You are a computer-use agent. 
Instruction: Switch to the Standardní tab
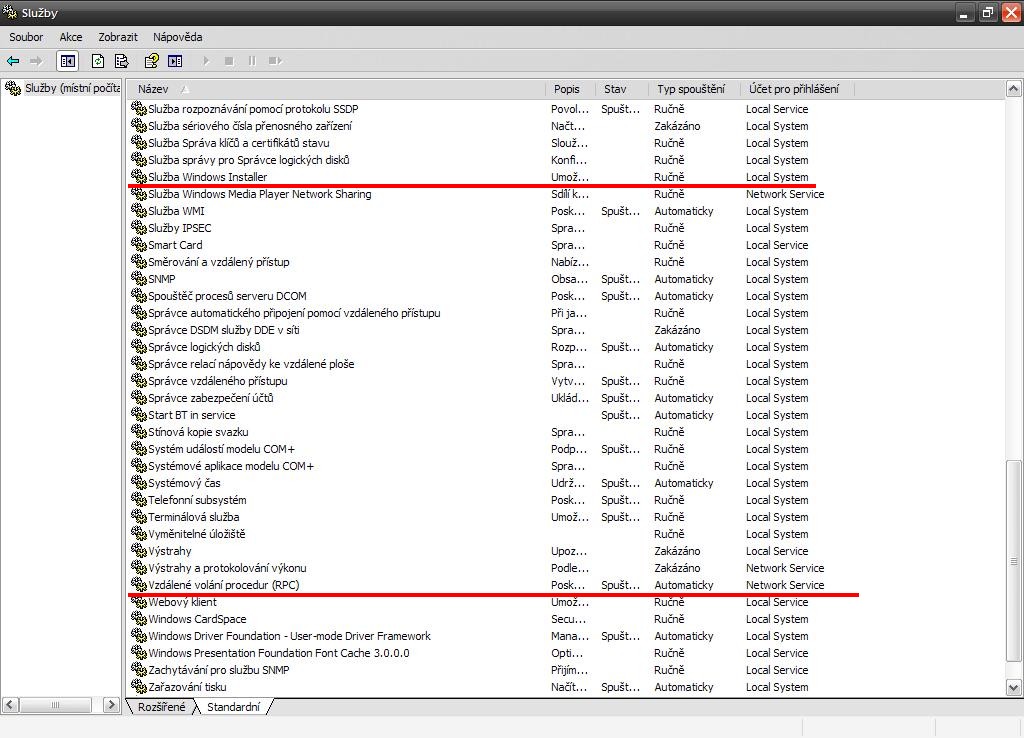pyautogui.click(x=233, y=707)
